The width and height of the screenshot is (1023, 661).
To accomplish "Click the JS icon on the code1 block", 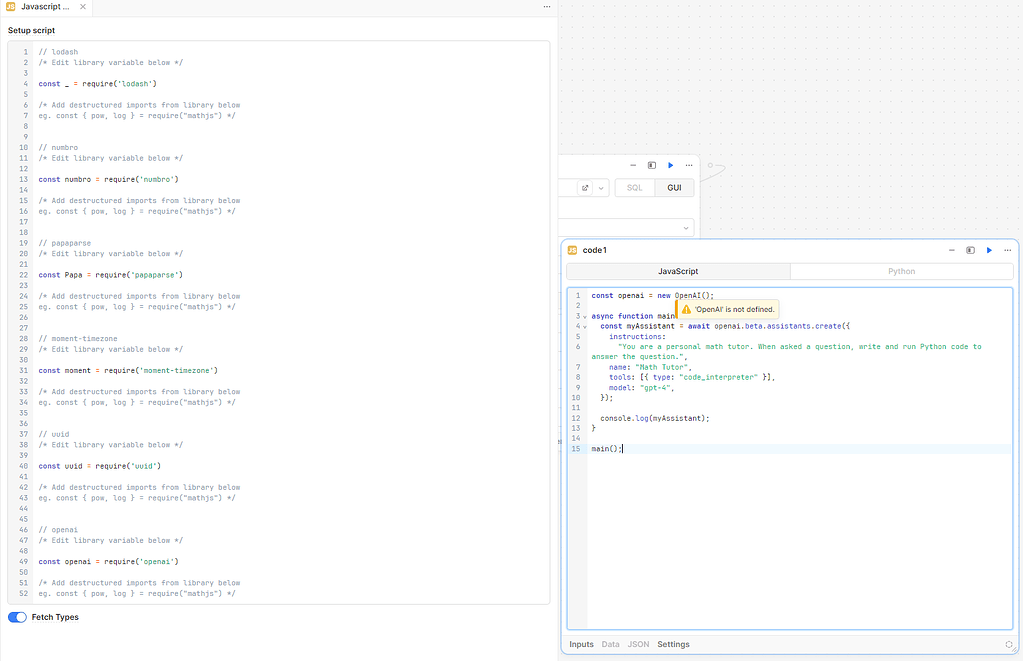I will pos(570,250).
